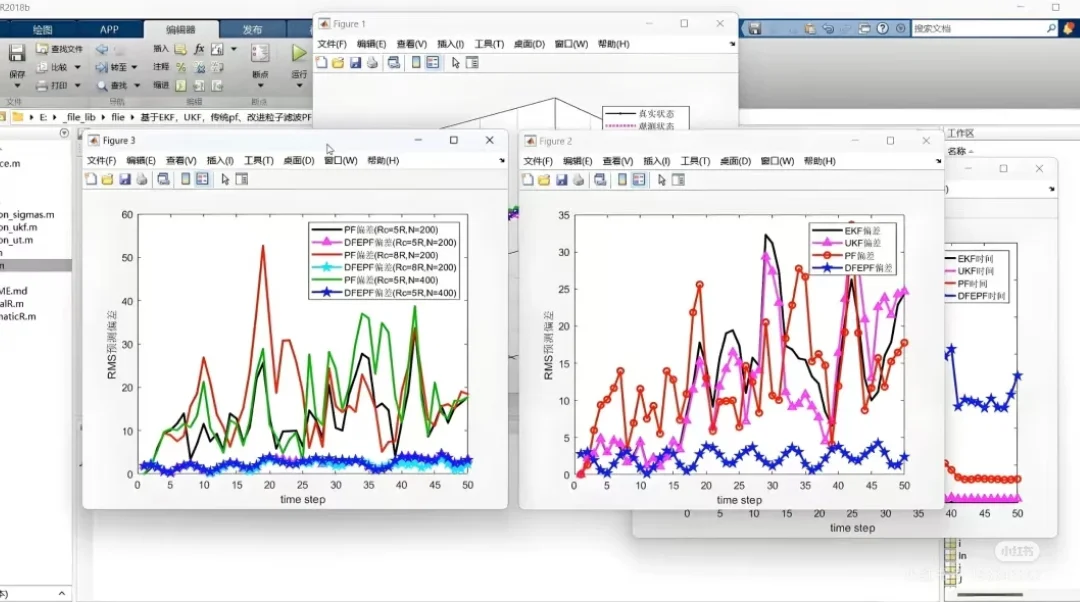
Task: Select on_sigmas.m in the file list
Action: coord(28,215)
